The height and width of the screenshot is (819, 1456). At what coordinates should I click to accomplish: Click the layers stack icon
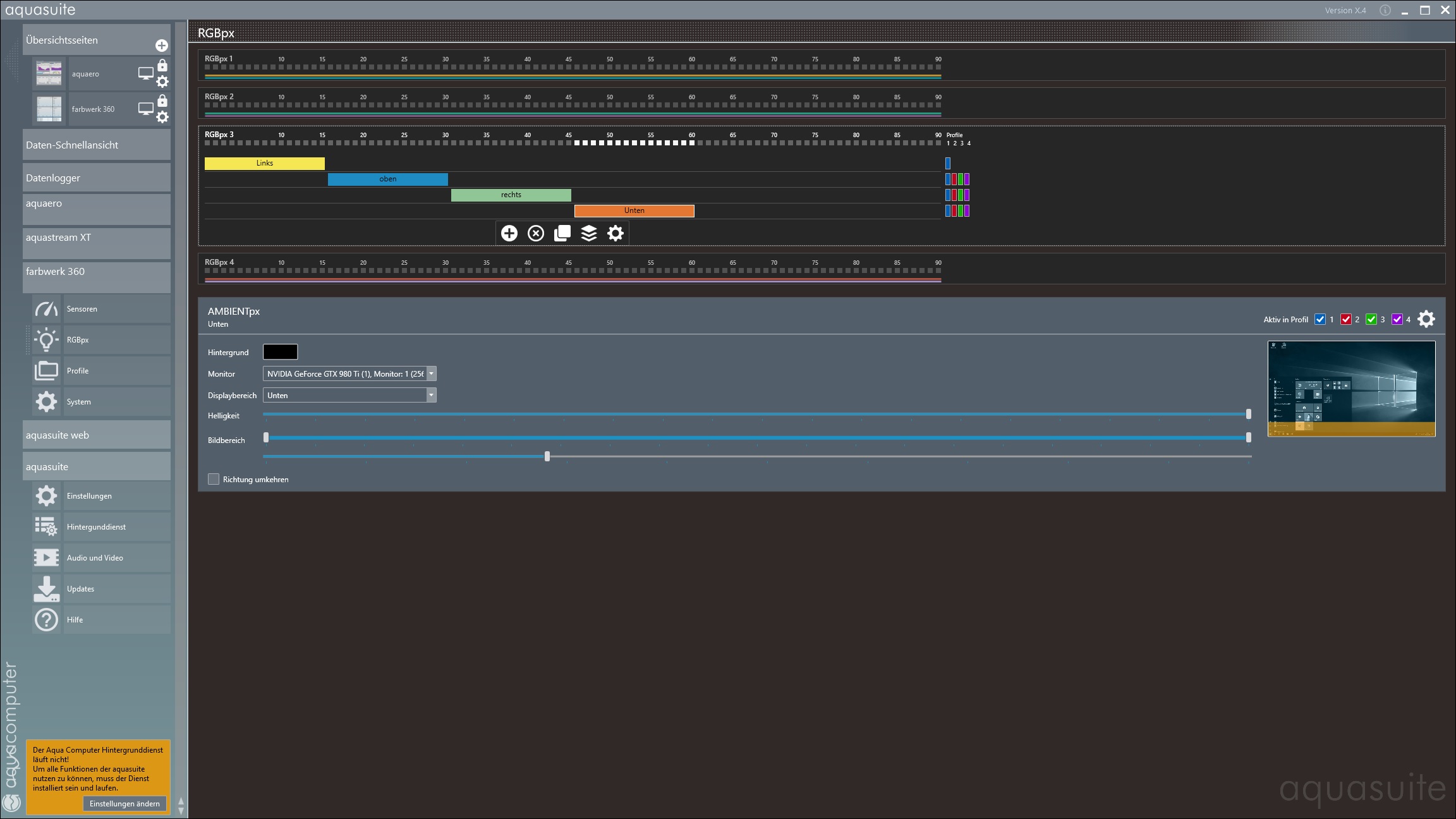coord(589,233)
